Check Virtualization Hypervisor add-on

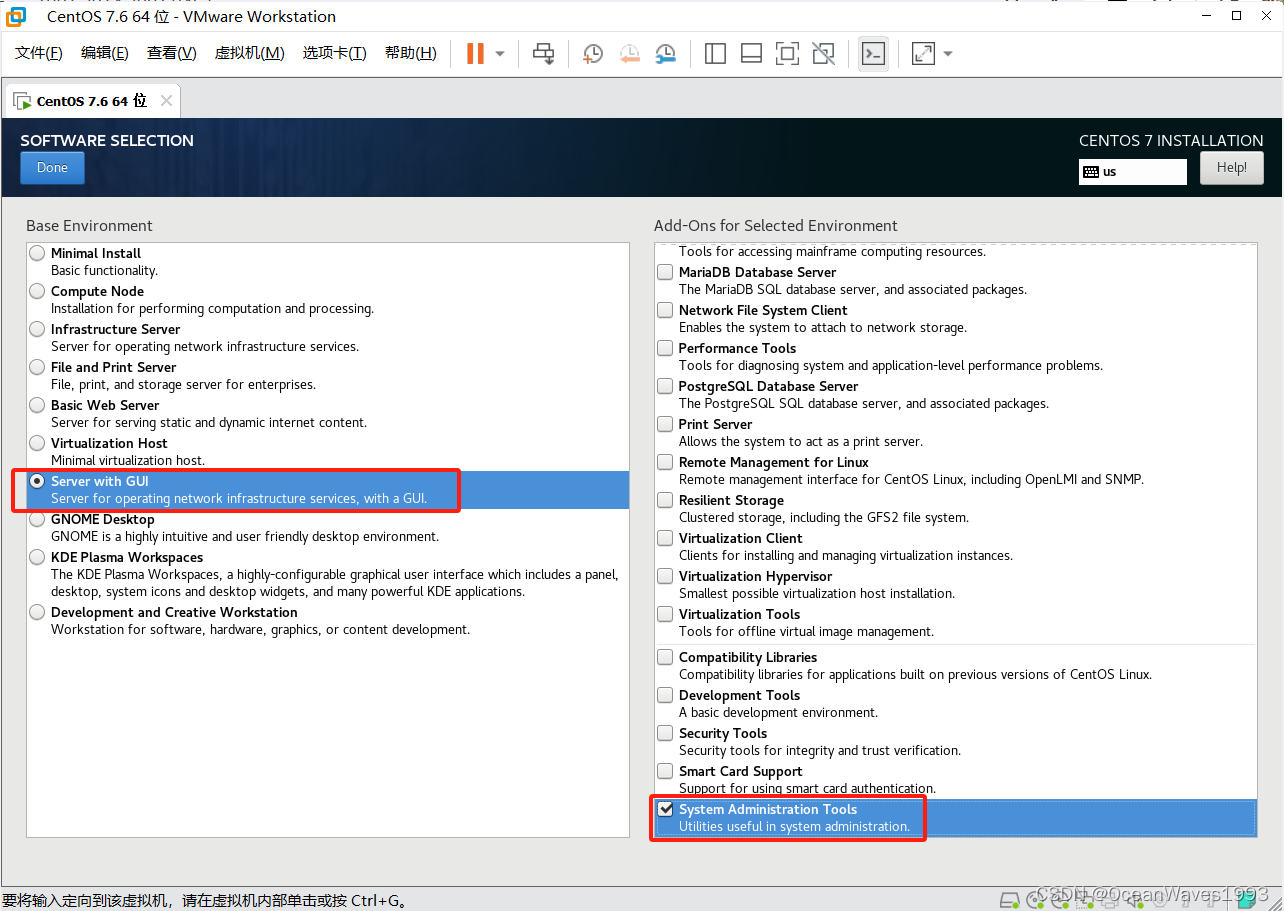pos(665,576)
